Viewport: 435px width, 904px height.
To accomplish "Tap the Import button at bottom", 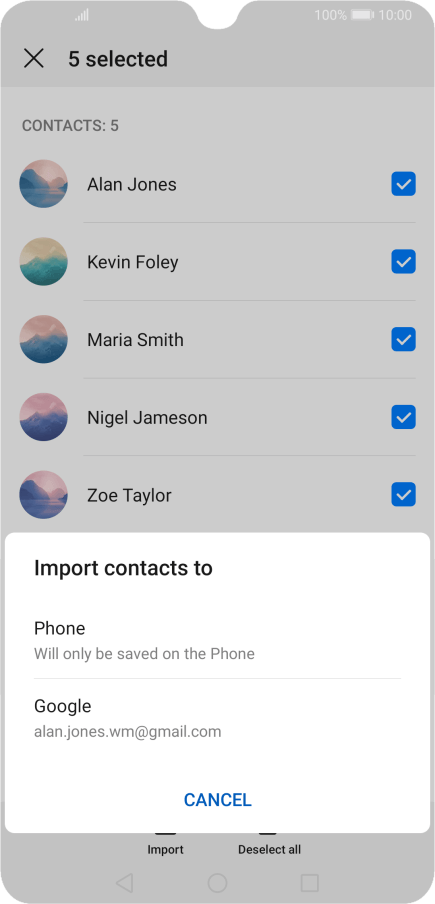I will click(165, 843).
